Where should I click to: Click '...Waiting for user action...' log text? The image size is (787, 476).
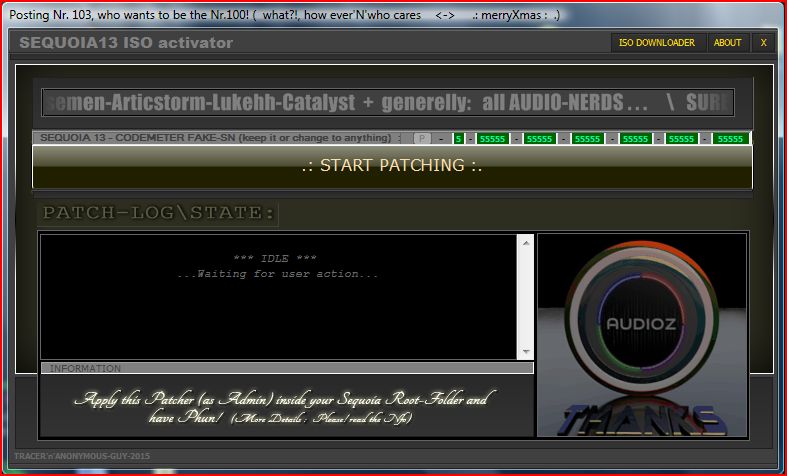(278, 274)
